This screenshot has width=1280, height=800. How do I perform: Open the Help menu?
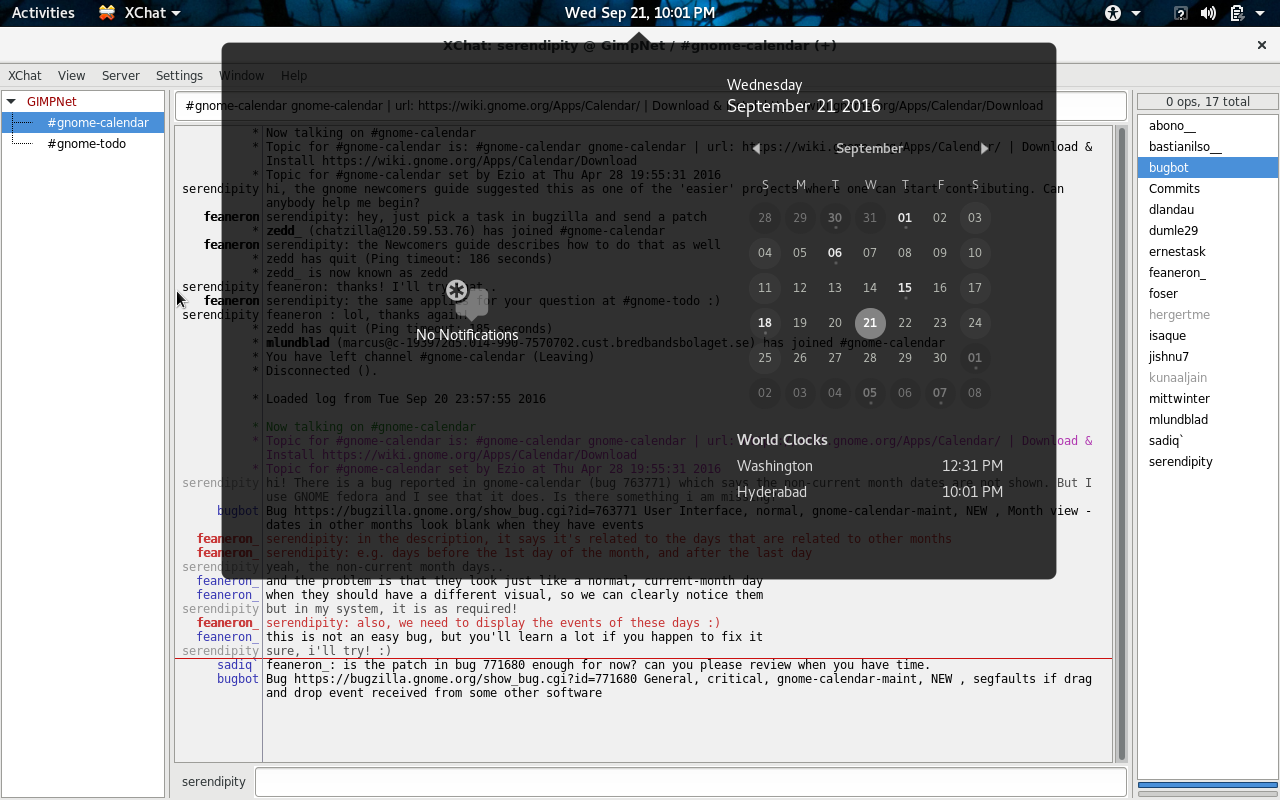tap(294, 75)
